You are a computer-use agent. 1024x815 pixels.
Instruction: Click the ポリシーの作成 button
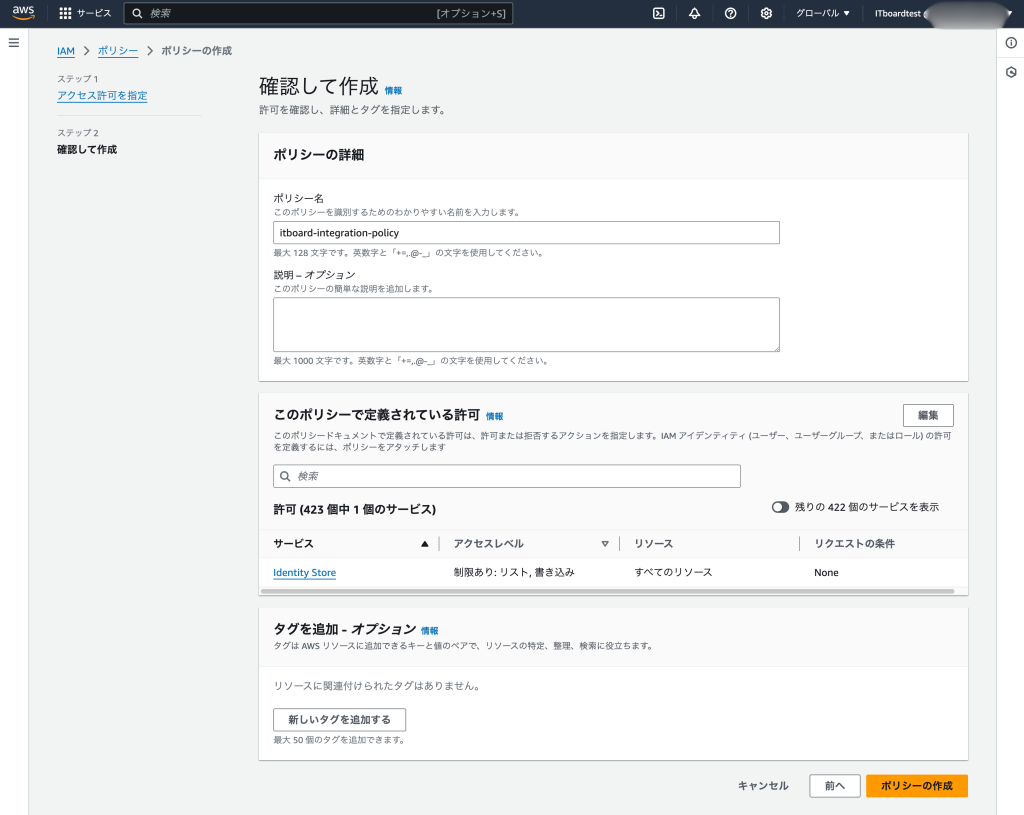[916, 786]
